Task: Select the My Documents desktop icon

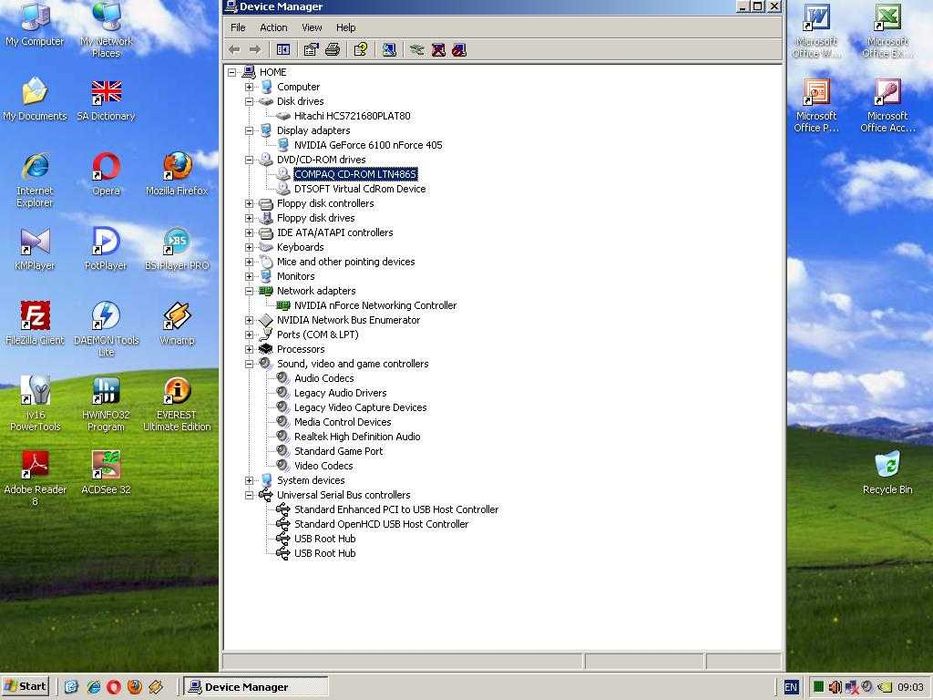Action: [x=35, y=99]
